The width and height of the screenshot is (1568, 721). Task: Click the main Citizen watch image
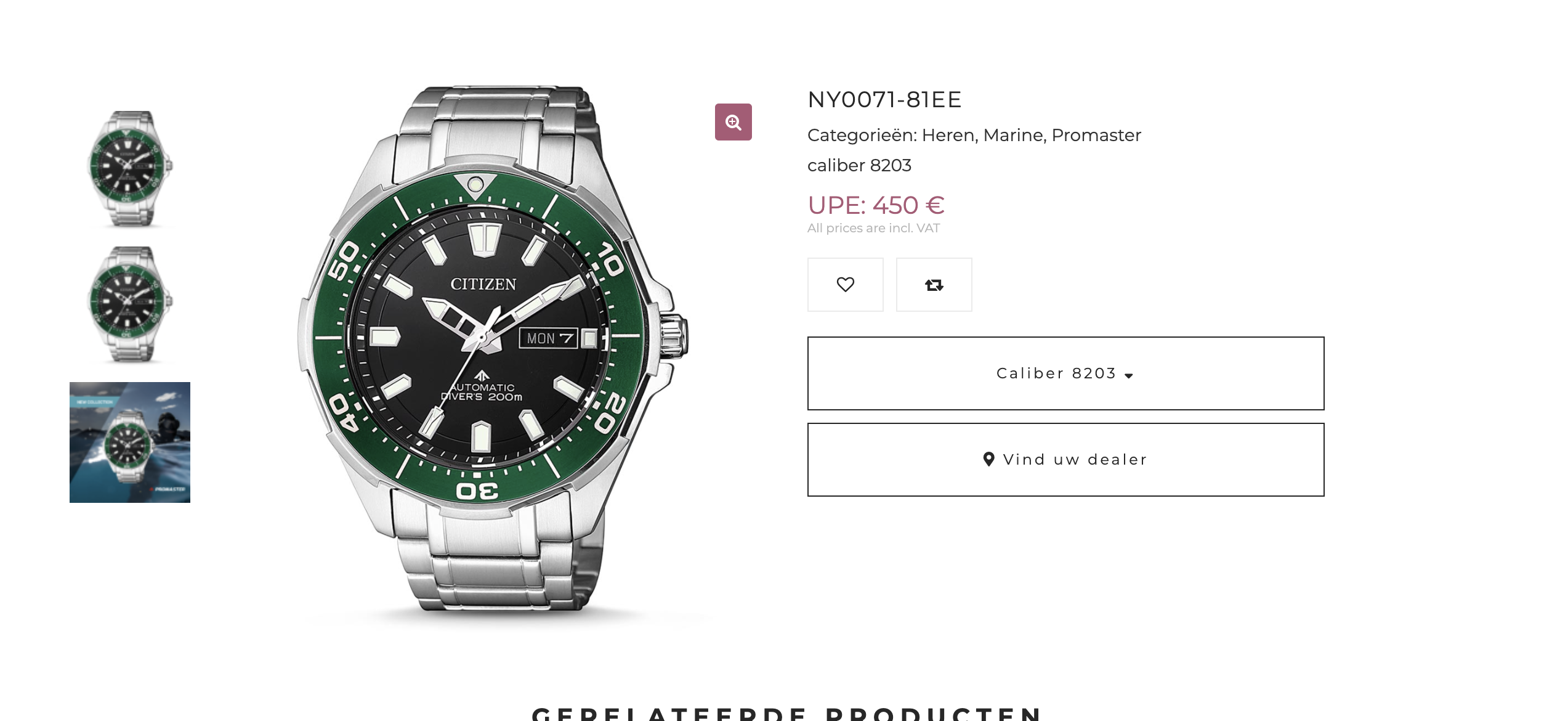[x=493, y=345]
